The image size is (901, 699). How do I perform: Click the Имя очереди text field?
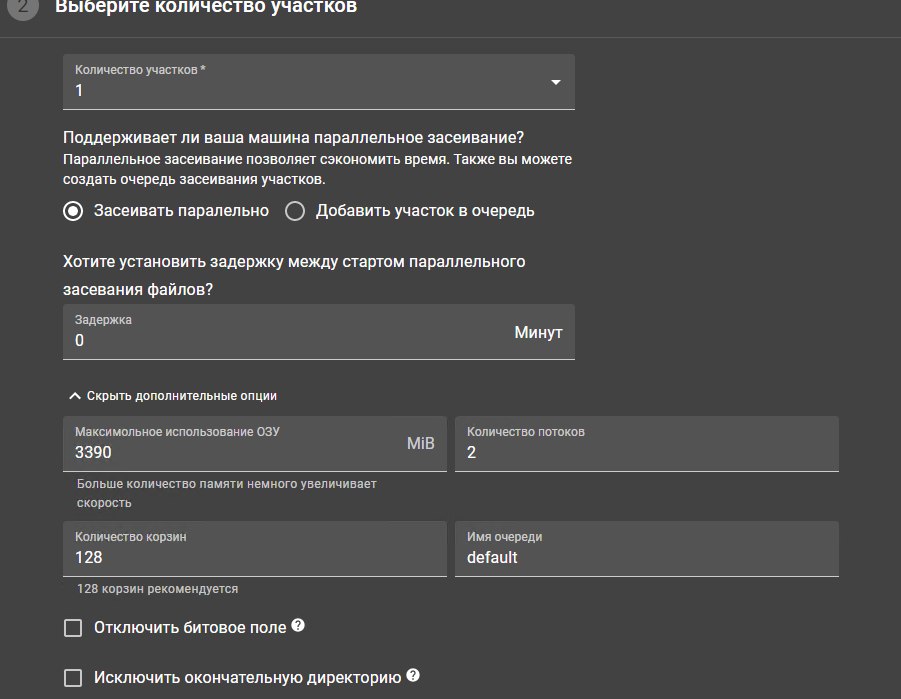(646, 557)
